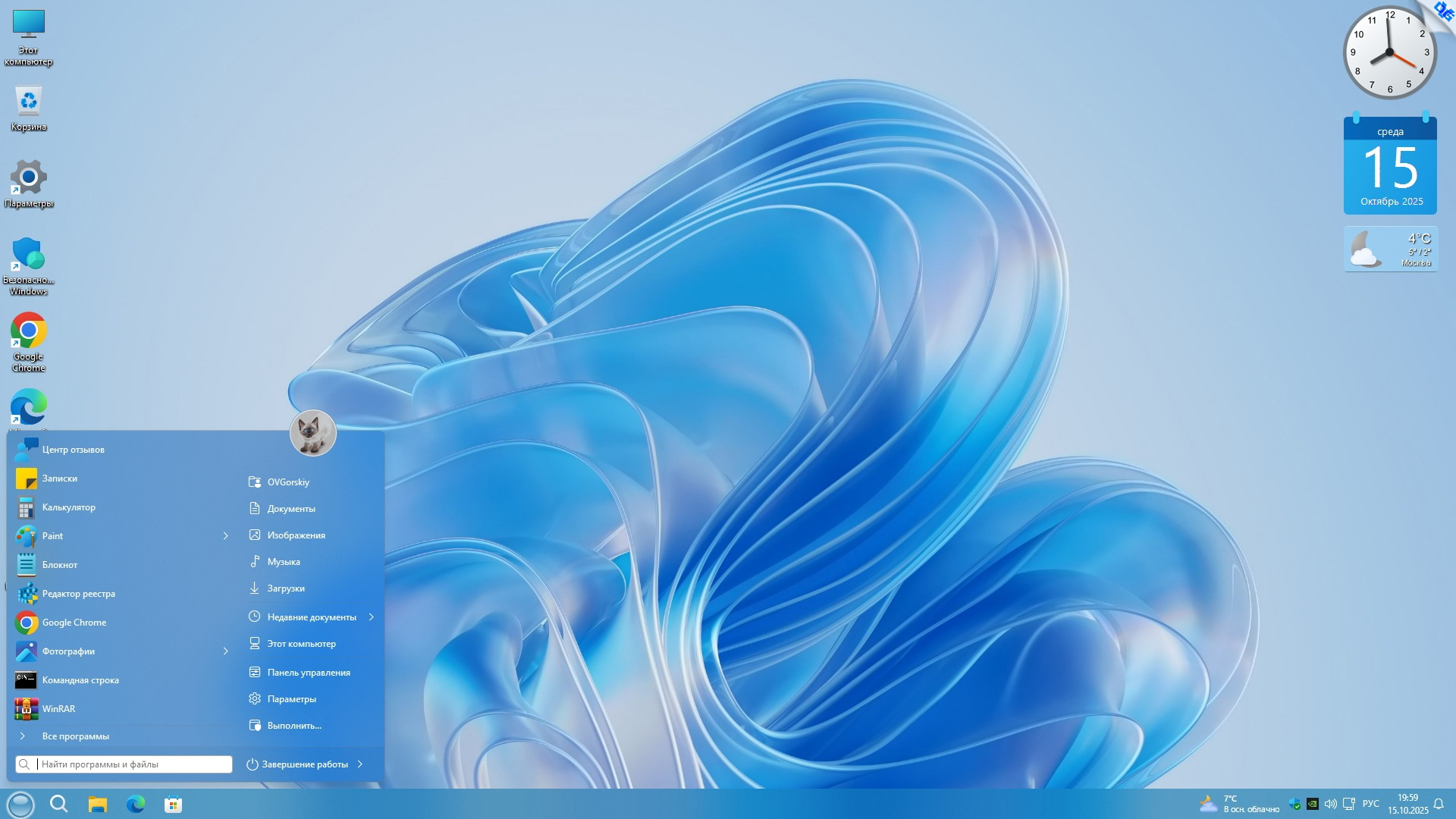Click the shutdown button

[x=297, y=764]
